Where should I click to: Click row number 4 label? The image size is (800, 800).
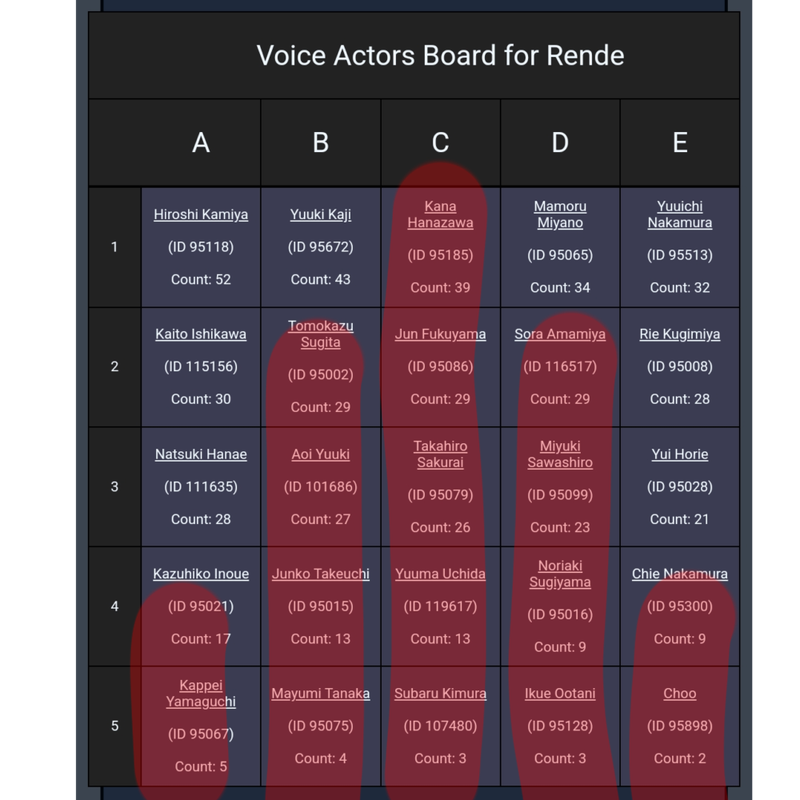[114, 606]
